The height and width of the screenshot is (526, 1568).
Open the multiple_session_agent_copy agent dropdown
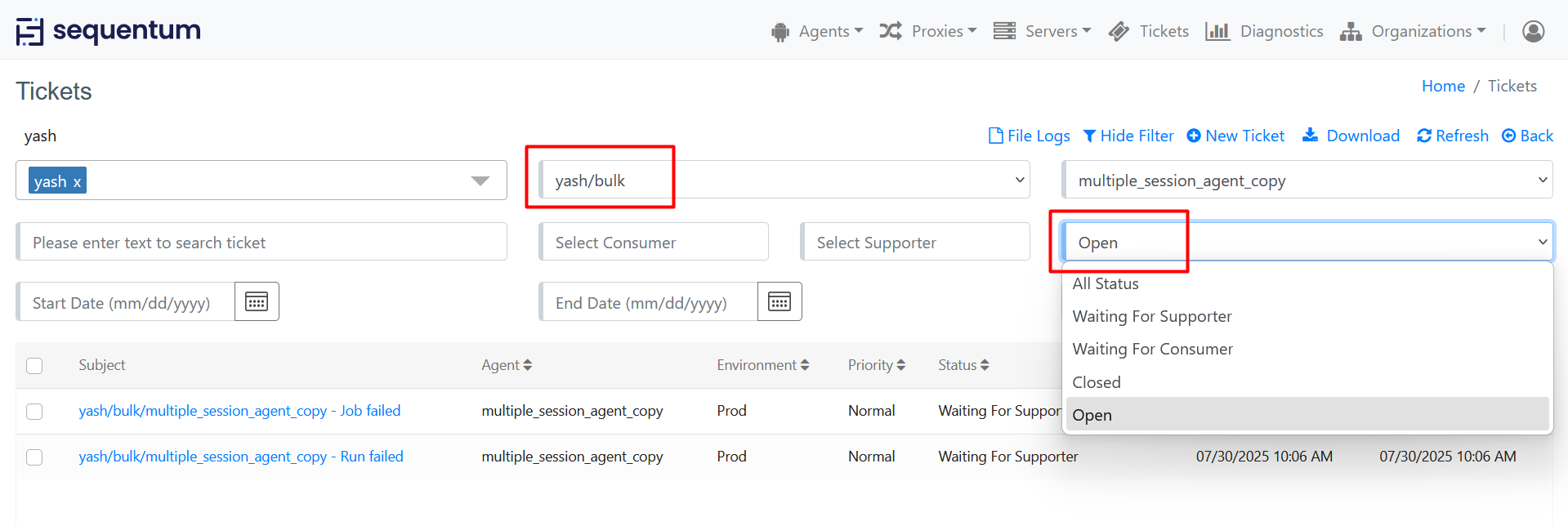[1543, 181]
